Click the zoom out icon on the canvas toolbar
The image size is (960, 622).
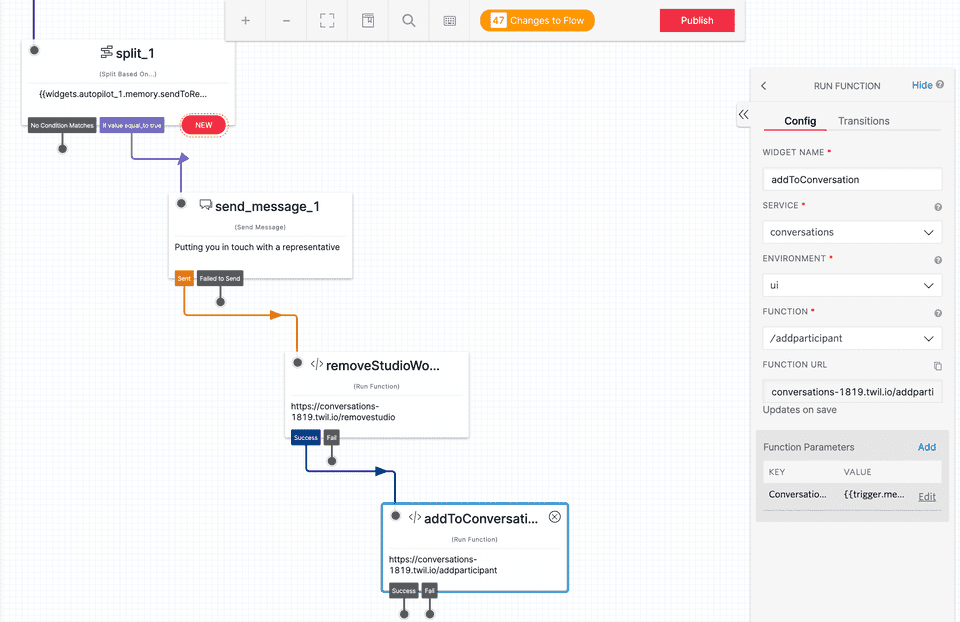287,20
